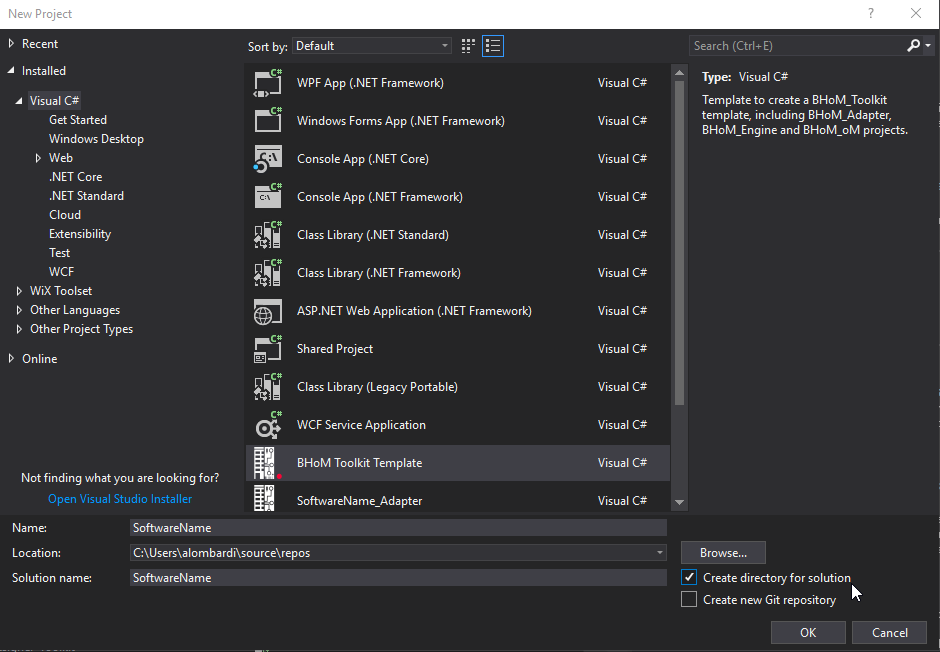Viewport: 940px width, 652px height.
Task: Click the Class Library (.NET Framework) icon
Action: 267,273
